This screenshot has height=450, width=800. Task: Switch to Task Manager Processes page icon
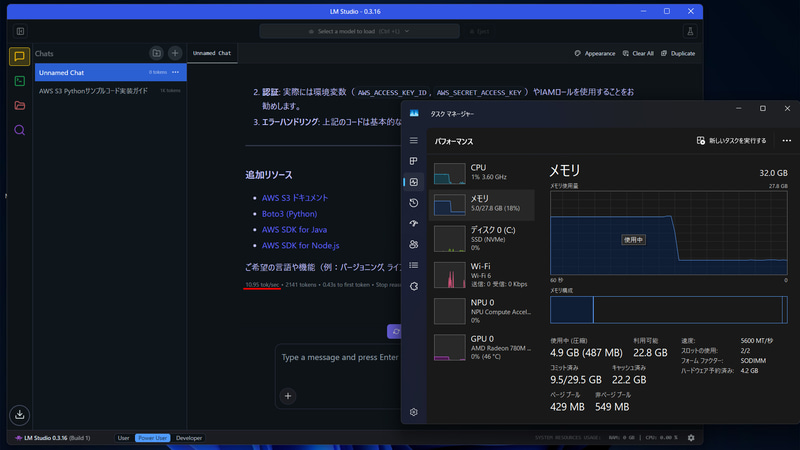click(414, 161)
